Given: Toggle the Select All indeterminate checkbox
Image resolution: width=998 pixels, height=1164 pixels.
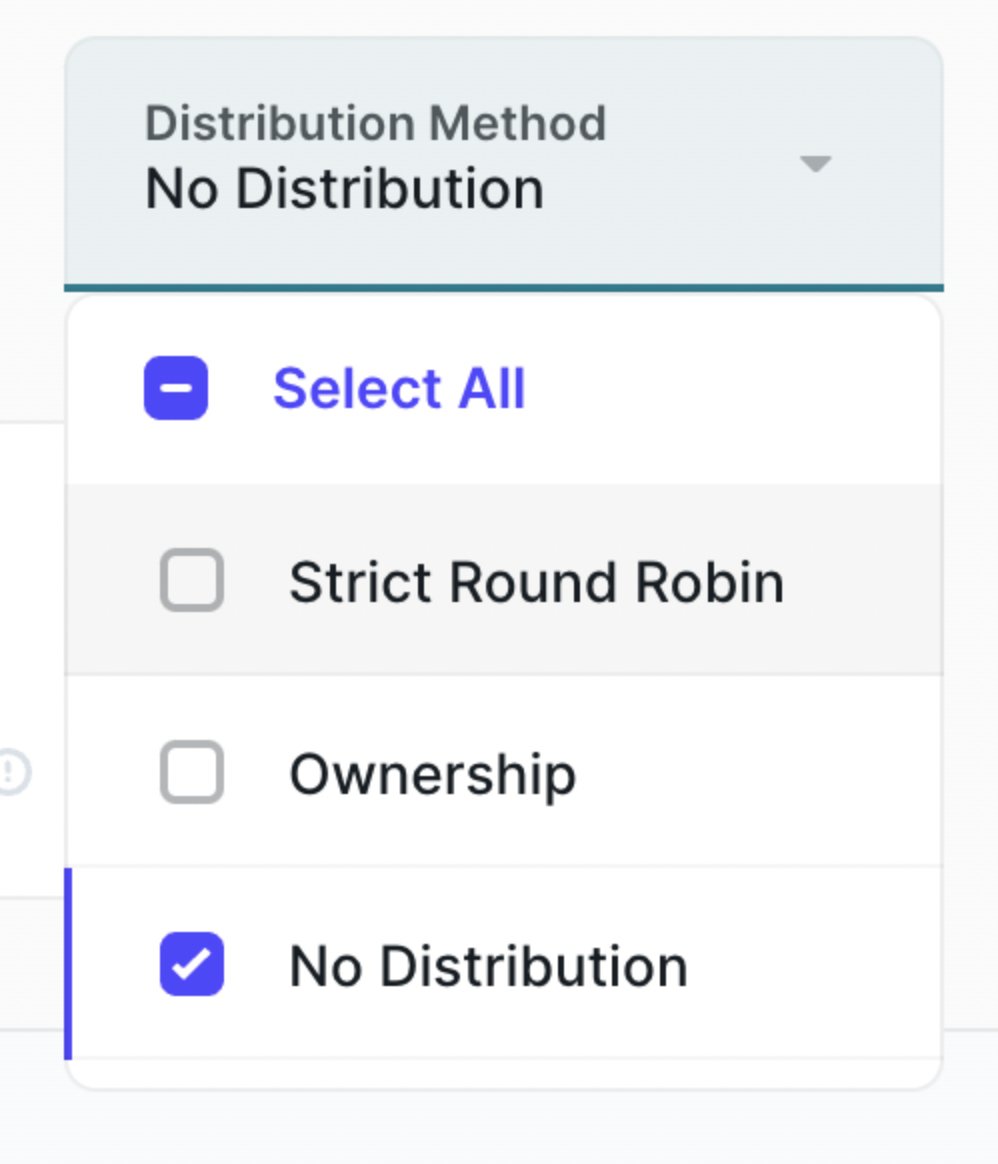Looking at the screenshot, I should 176,388.
